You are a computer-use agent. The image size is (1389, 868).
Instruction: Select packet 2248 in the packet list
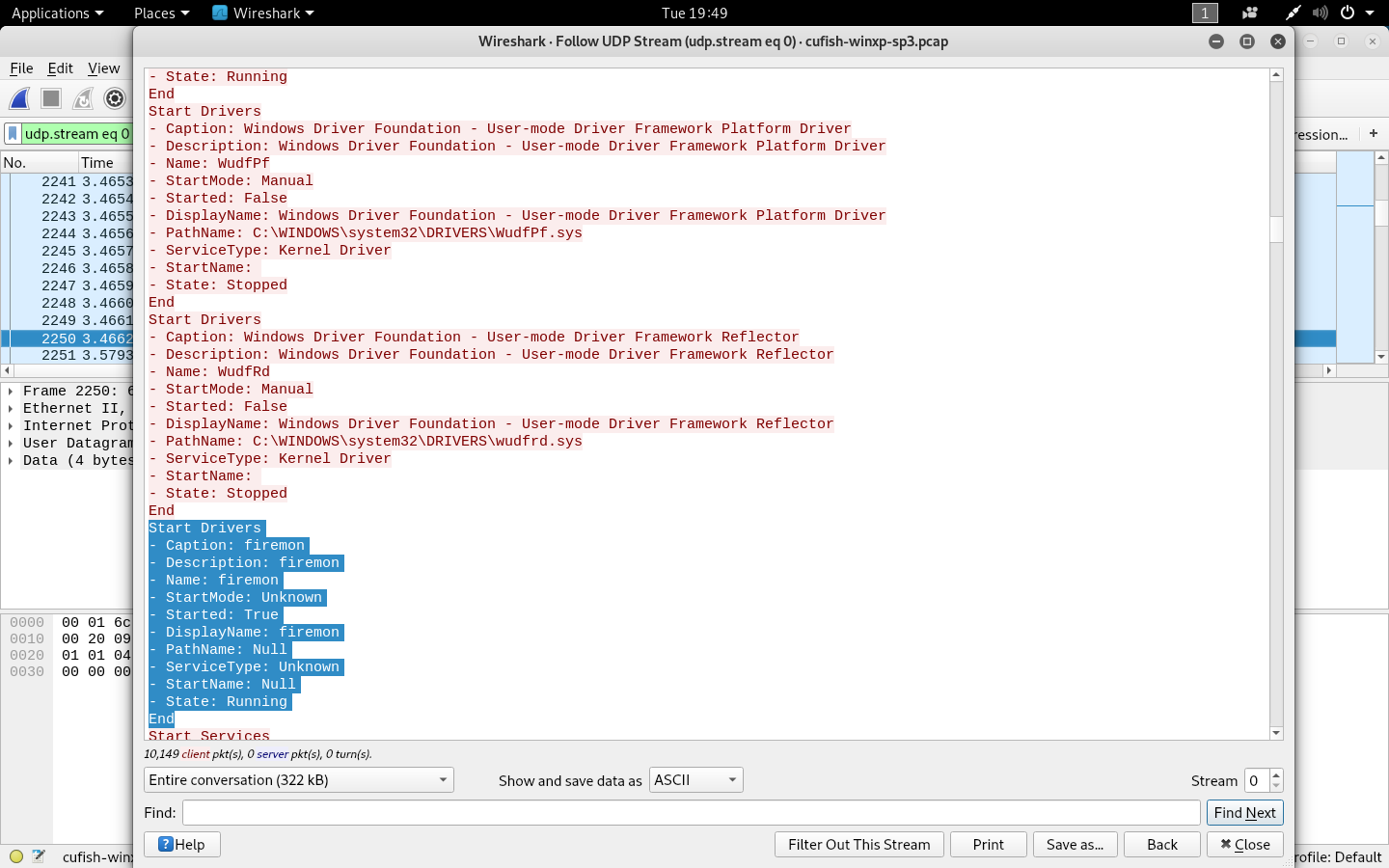pyautogui.click(x=68, y=303)
